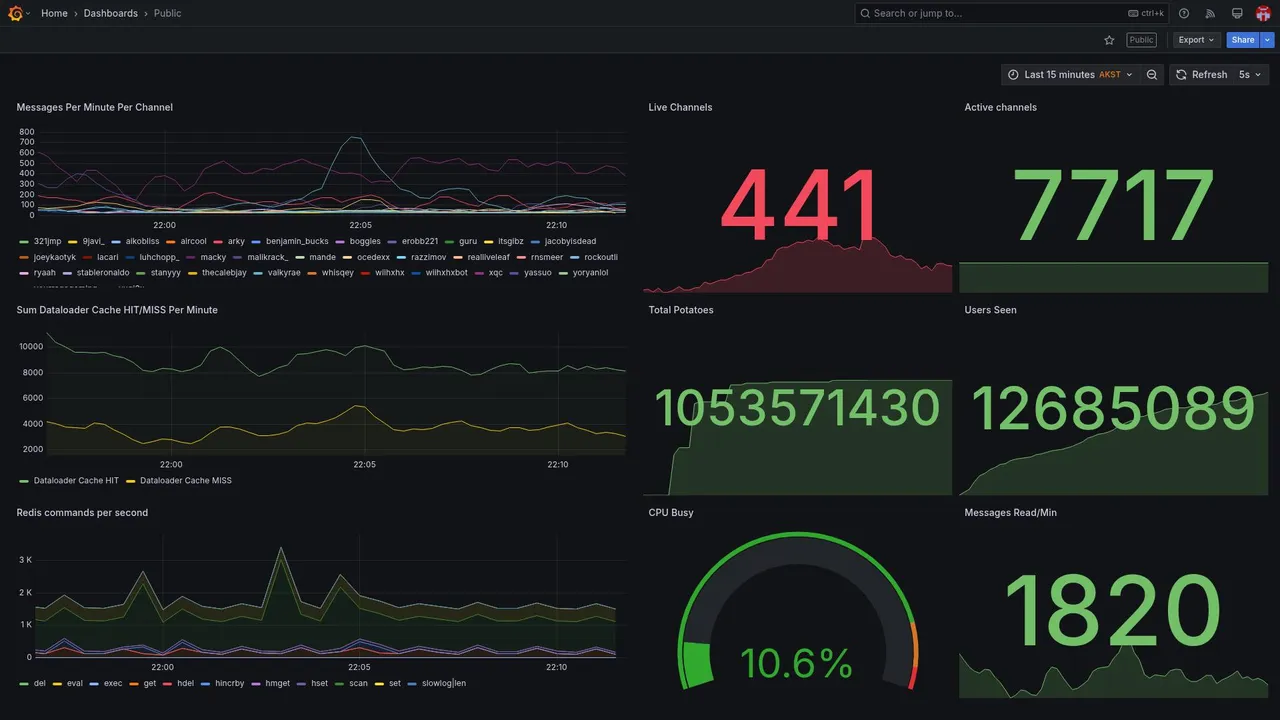Click the guru legend color swatch
The image size is (1280, 720).
click(x=450, y=242)
